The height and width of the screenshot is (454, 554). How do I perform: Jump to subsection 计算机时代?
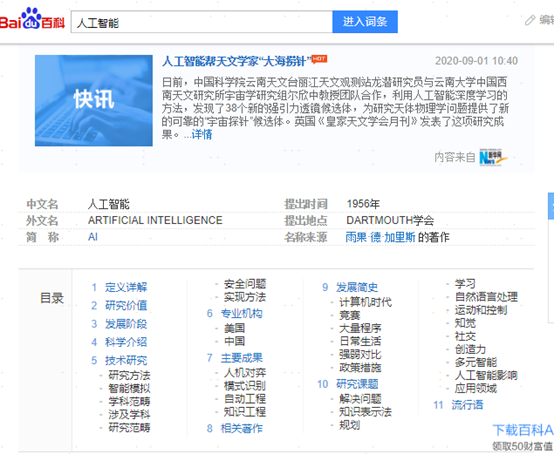(365, 302)
